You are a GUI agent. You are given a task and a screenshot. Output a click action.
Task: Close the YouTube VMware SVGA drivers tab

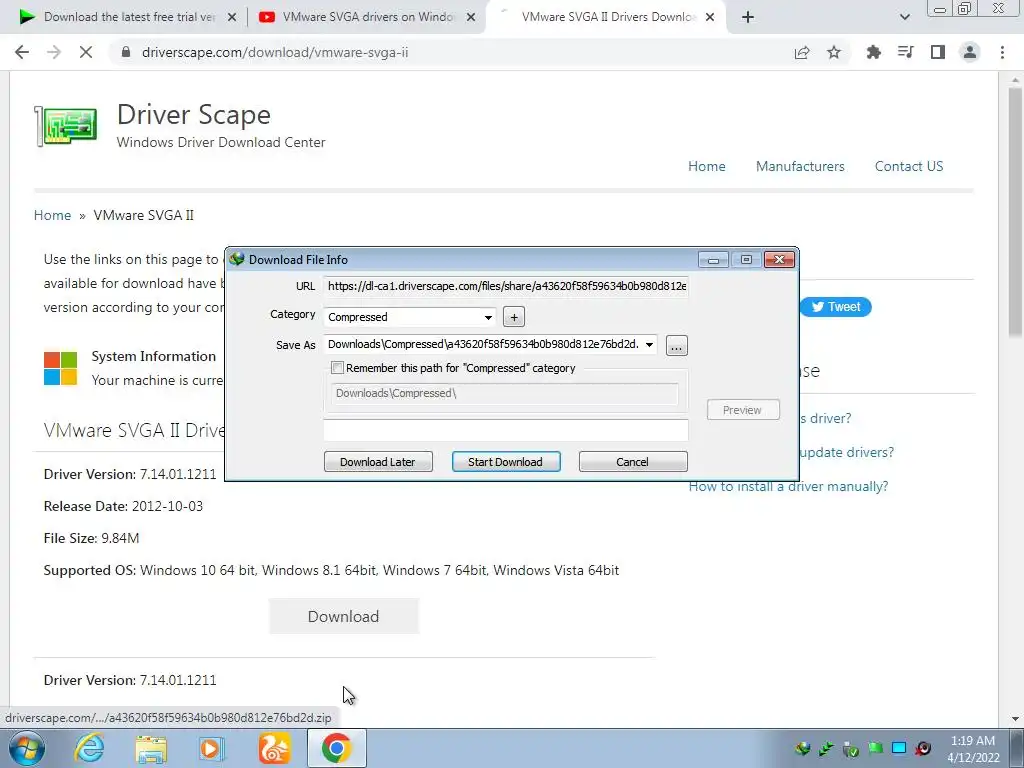471,18
